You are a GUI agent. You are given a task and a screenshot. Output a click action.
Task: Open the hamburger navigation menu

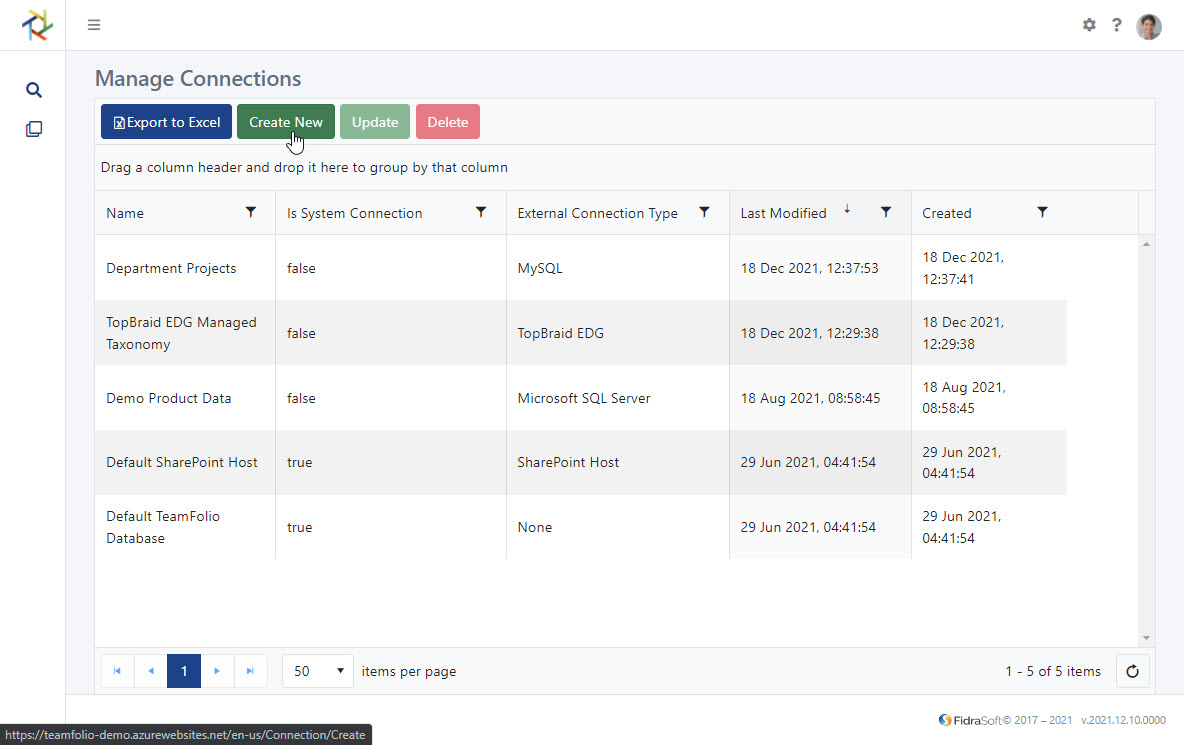click(x=93, y=24)
